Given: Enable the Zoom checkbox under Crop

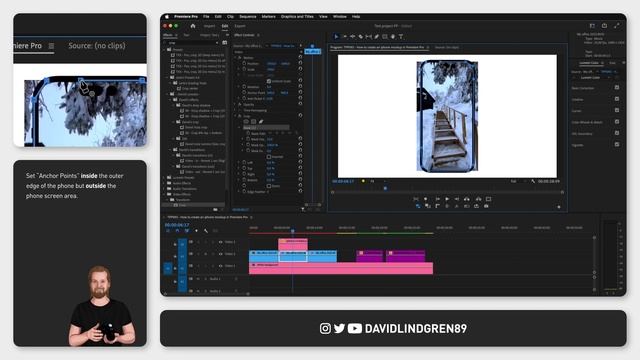Looking at the screenshot, I should [269, 186].
